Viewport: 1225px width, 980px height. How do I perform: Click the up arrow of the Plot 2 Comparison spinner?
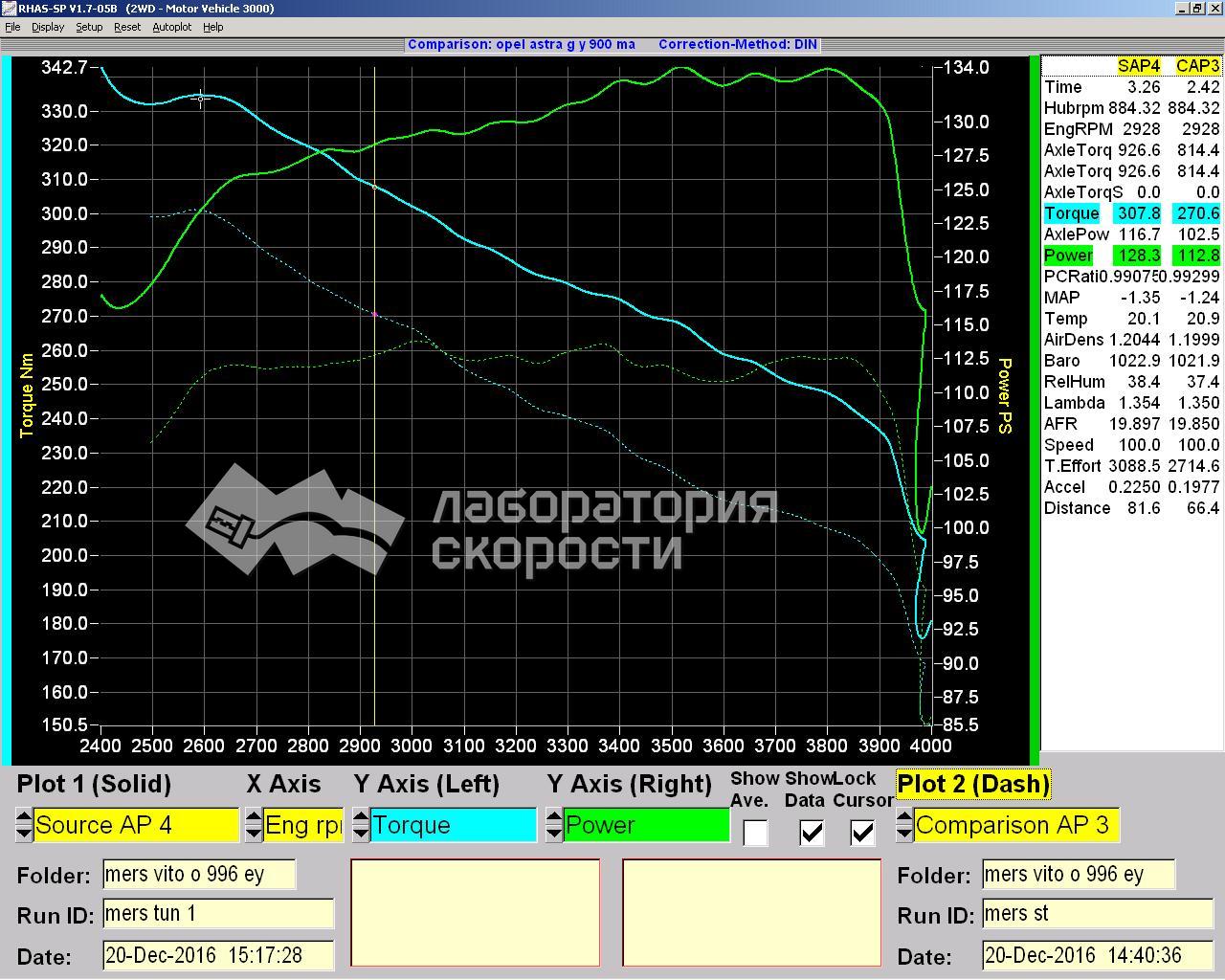tap(904, 816)
